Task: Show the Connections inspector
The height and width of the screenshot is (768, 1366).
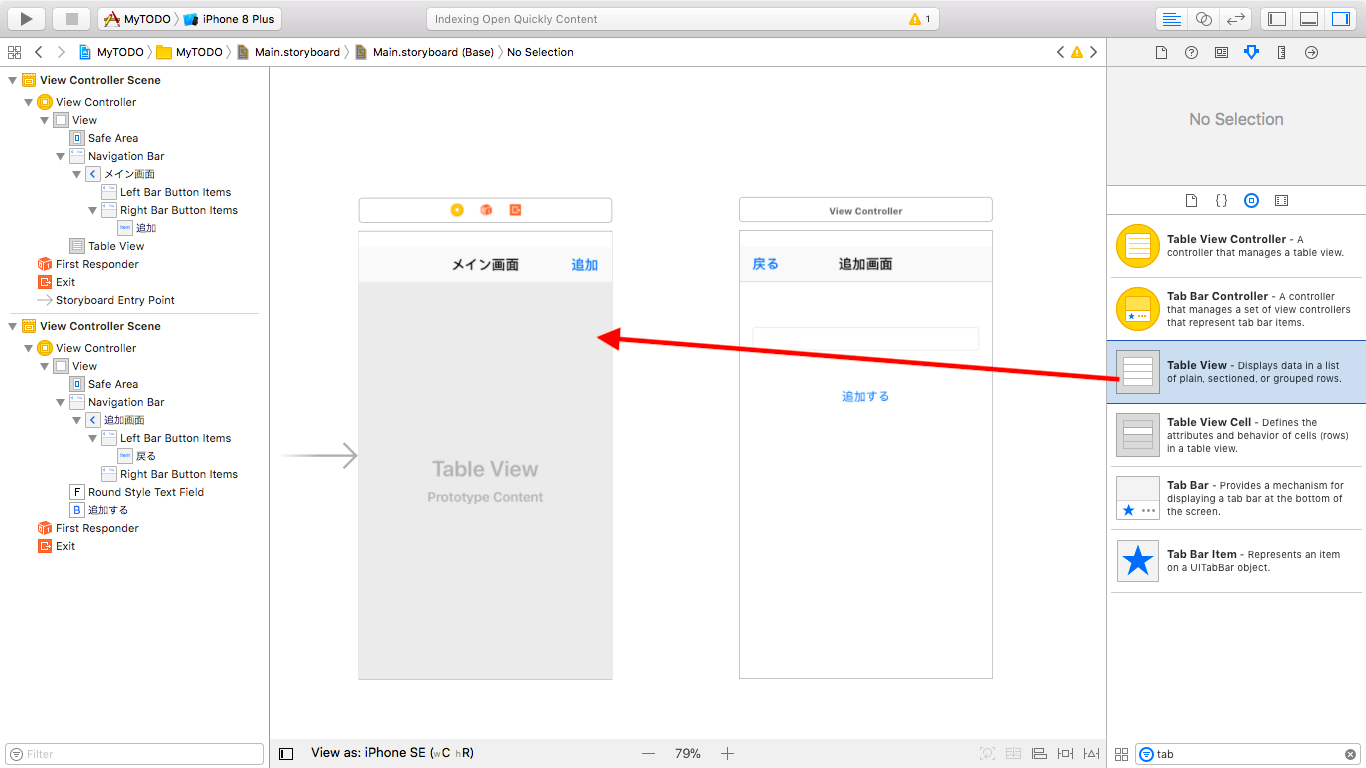Action: (x=1311, y=52)
